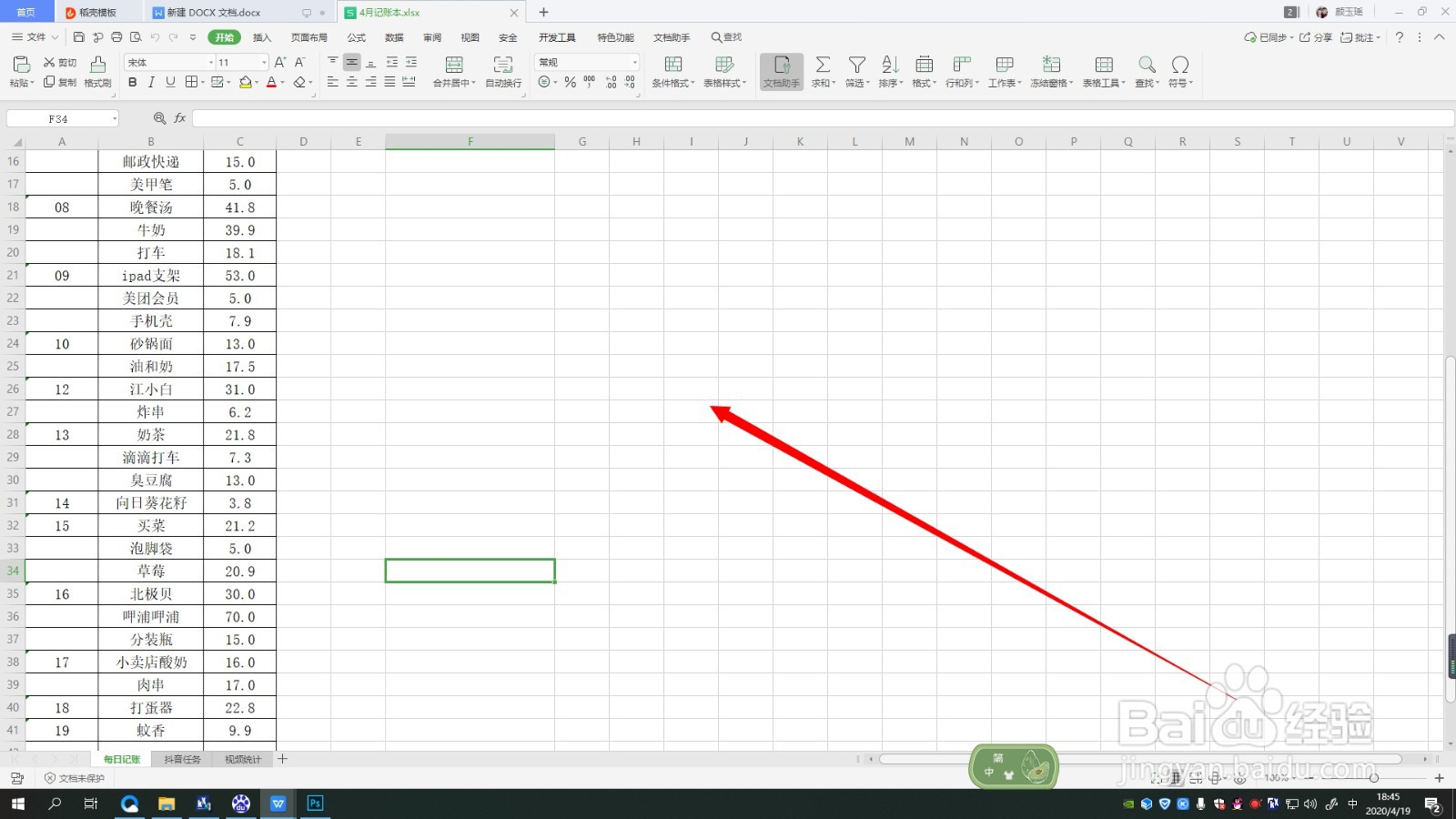
Task: Toggle left horizontal alignment
Action: click(x=332, y=82)
